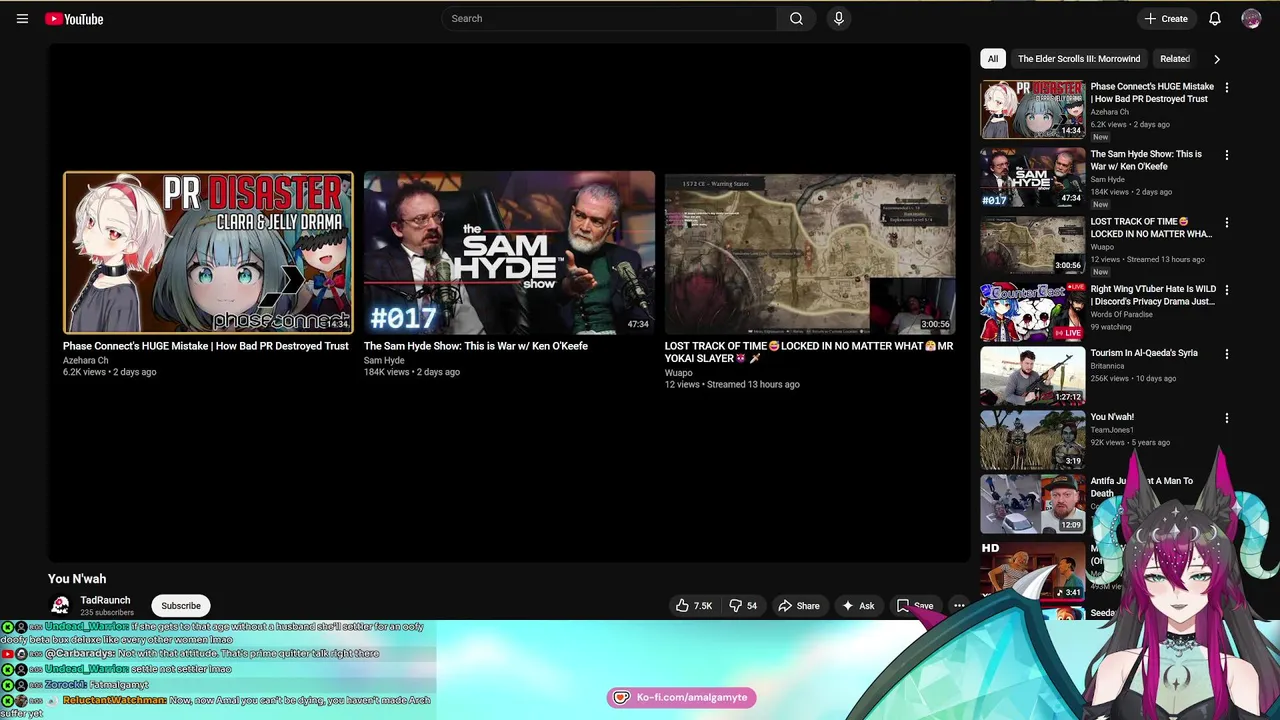Viewport: 1280px width, 720px height.
Task: Click the video title You N'wah
Action: pyautogui.click(x=77, y=579)
